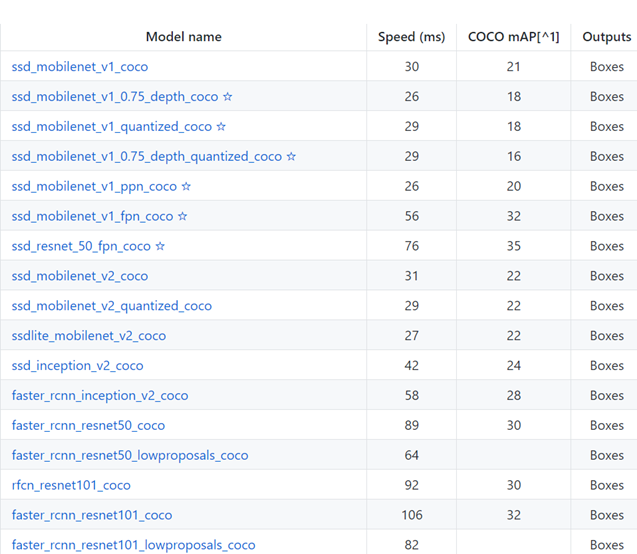Select mAP value 32 for ssd_mobilenet_v1_fpn_coco
Image resolution: width=637 pixels, height=554 pixels.
514,216
